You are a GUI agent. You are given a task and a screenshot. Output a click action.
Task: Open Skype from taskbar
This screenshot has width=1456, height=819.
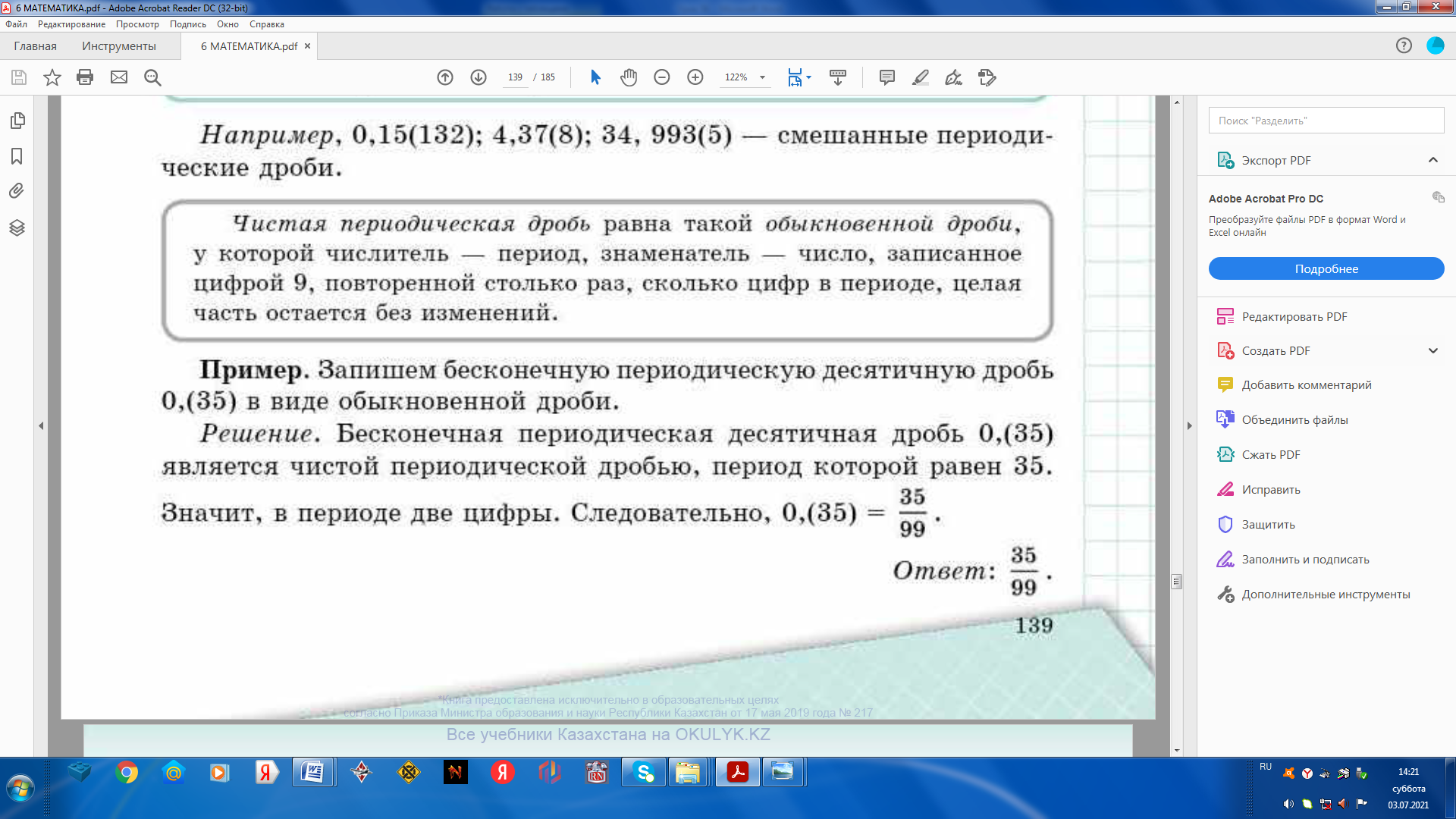pyautogui.click(x=644, y=773)
